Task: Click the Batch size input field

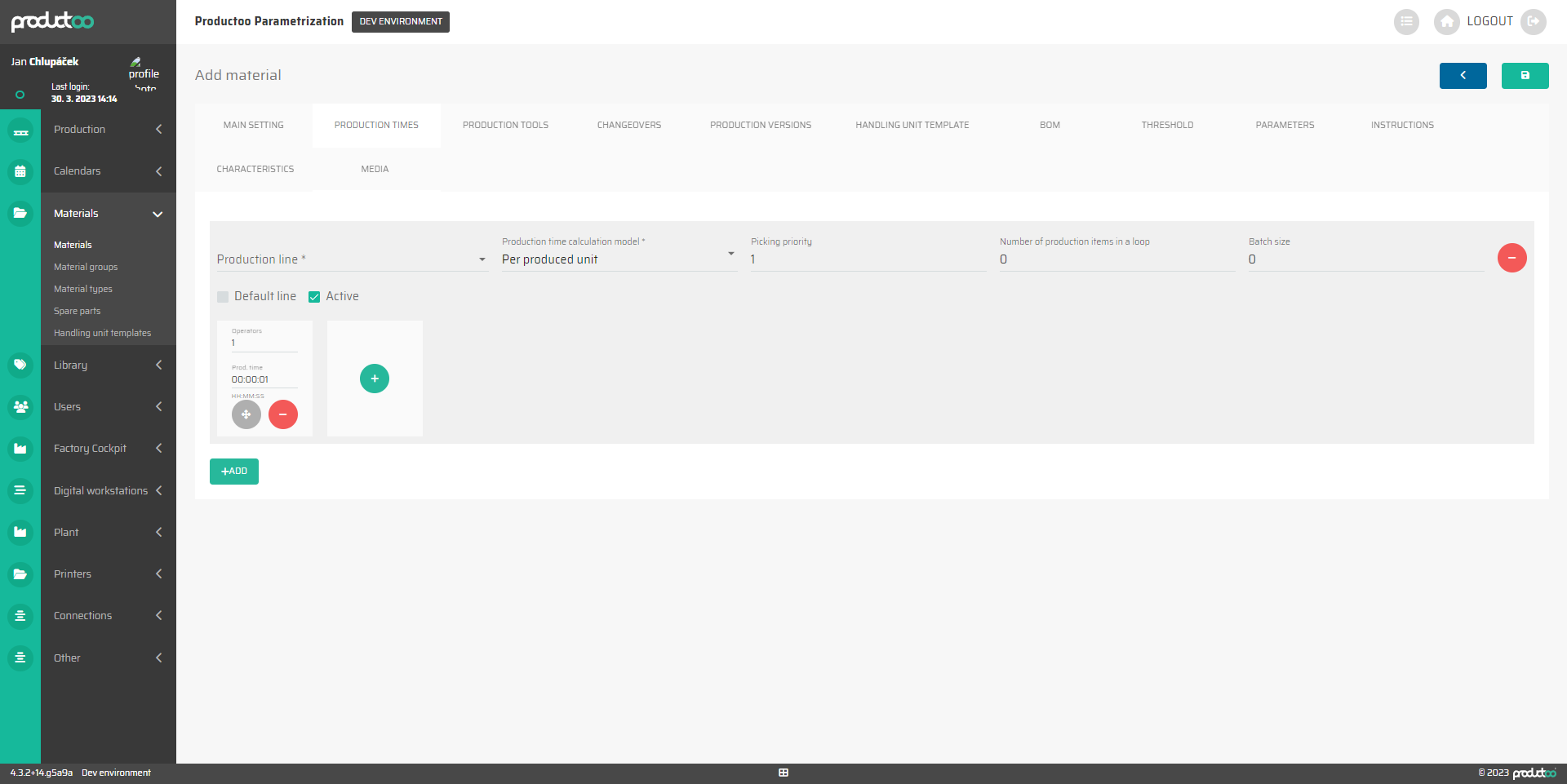Action: coord(1365,259)
